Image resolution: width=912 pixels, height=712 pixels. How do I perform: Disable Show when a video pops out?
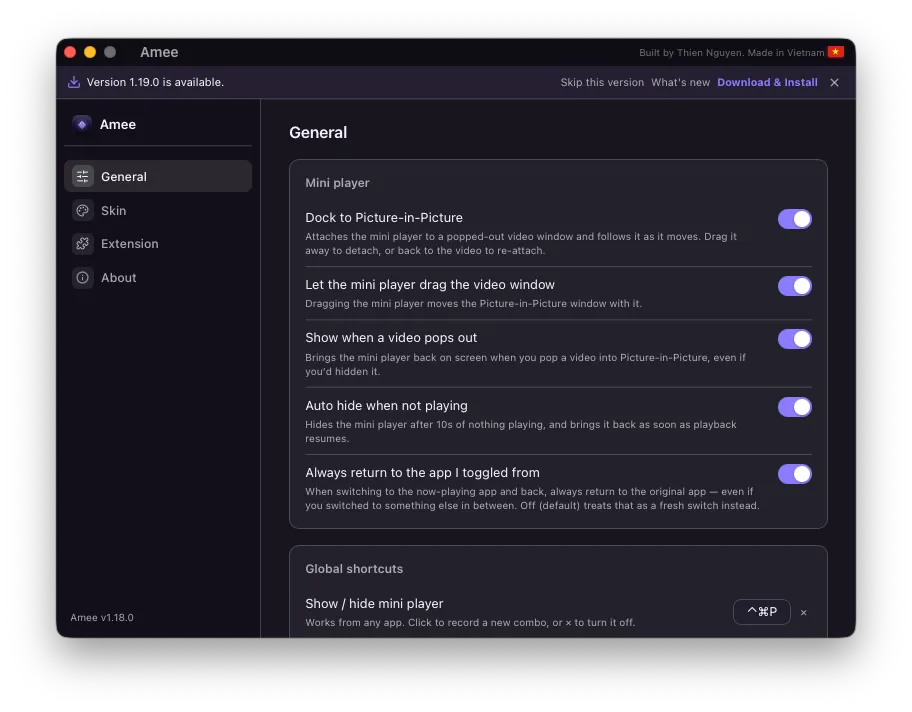(795, 339)
